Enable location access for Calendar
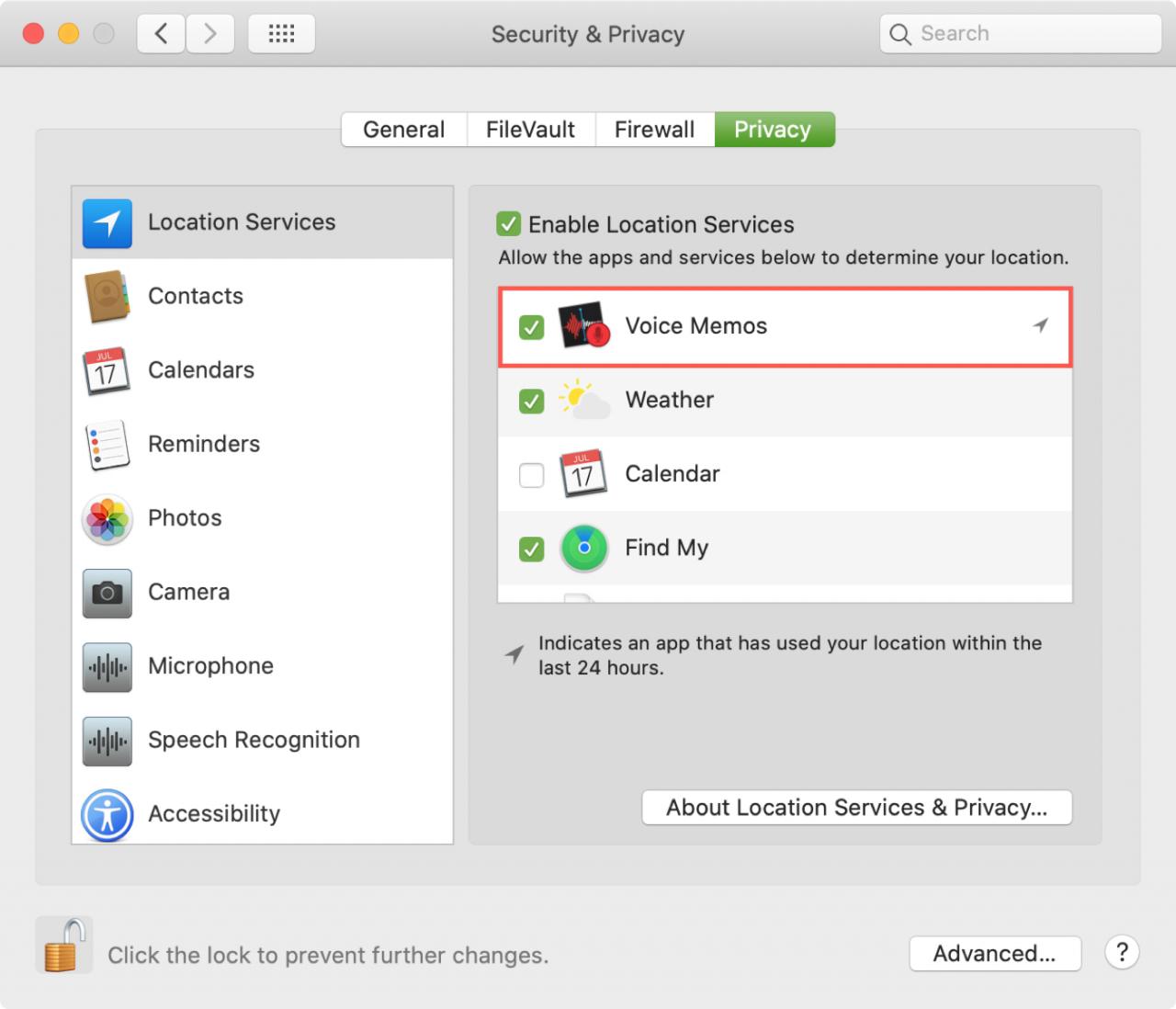This screenshot has height=1009, width=1176. tap(531, 475)
